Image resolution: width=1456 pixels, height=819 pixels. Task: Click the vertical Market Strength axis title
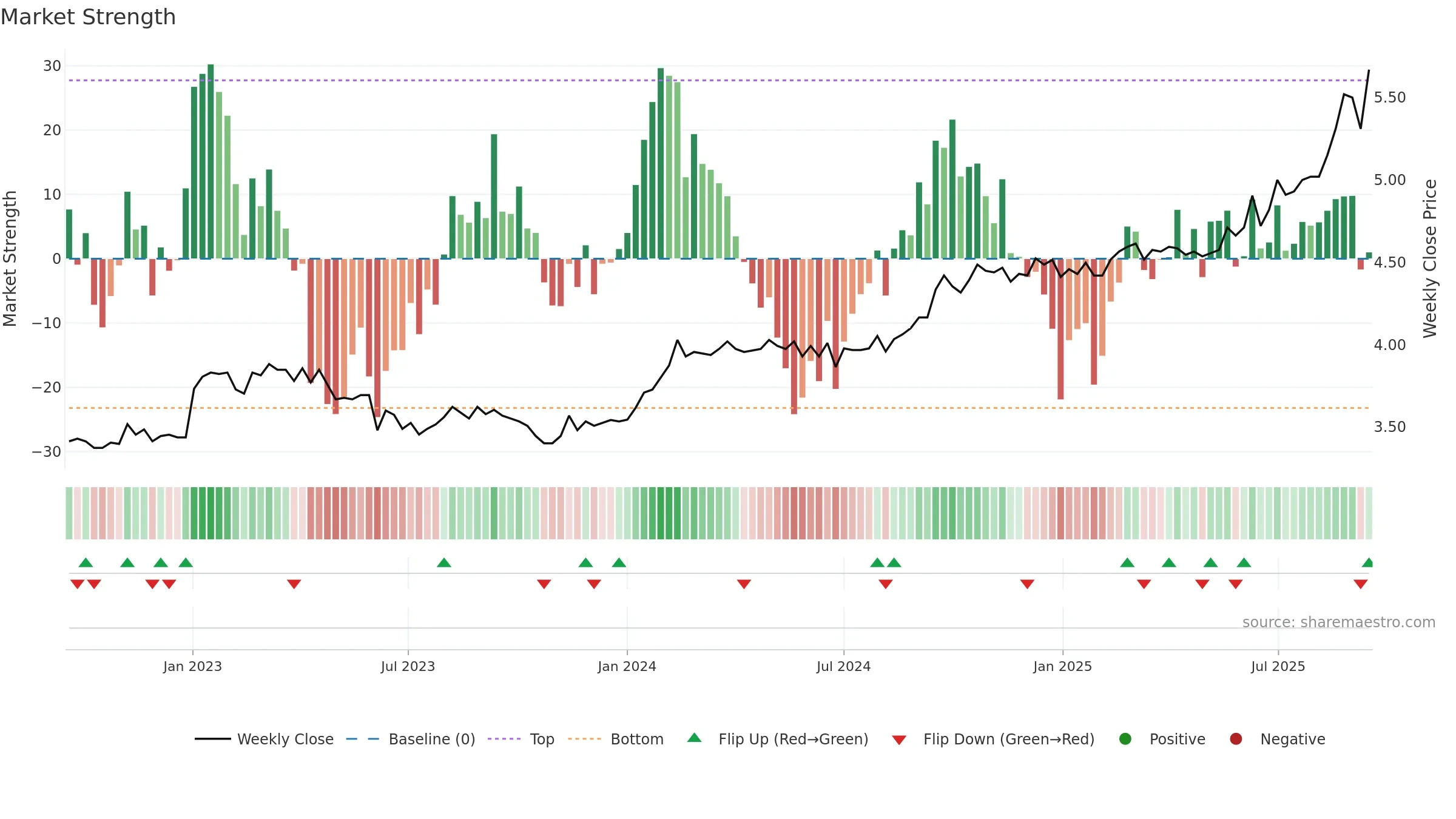point(10,258)
